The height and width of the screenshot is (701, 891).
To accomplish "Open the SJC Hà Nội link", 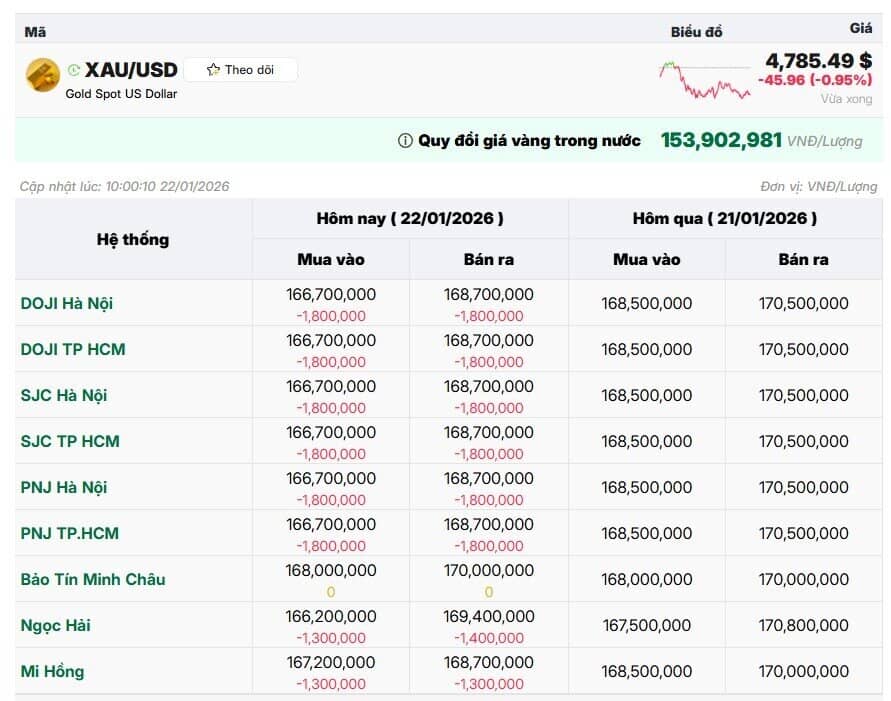I will pyautogui.click(x=64, y=395).
